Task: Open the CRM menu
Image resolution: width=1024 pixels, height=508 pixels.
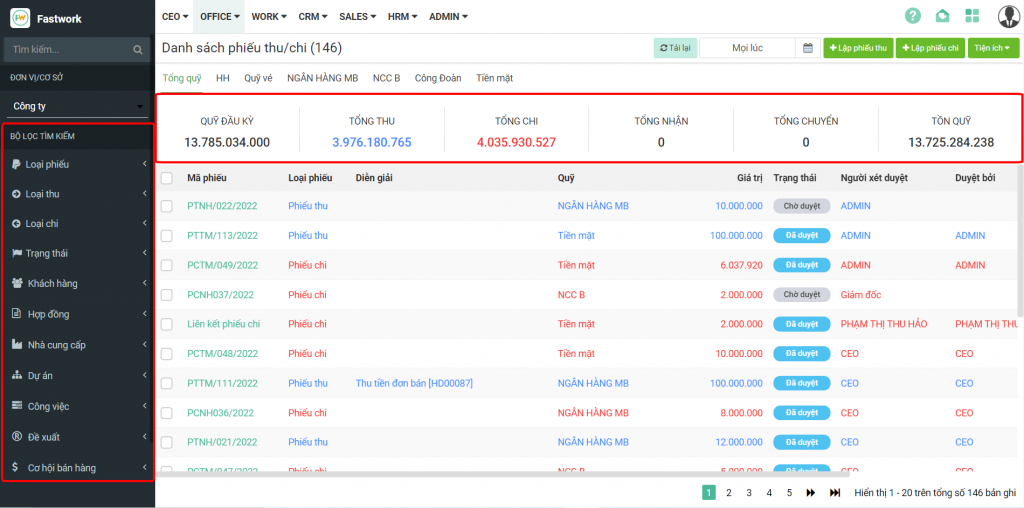Action: [312, 16]
